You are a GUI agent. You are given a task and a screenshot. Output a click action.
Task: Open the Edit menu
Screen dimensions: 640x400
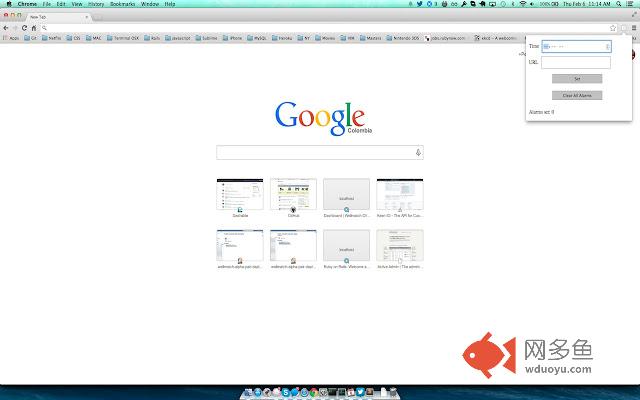click(x=61, y=4)
